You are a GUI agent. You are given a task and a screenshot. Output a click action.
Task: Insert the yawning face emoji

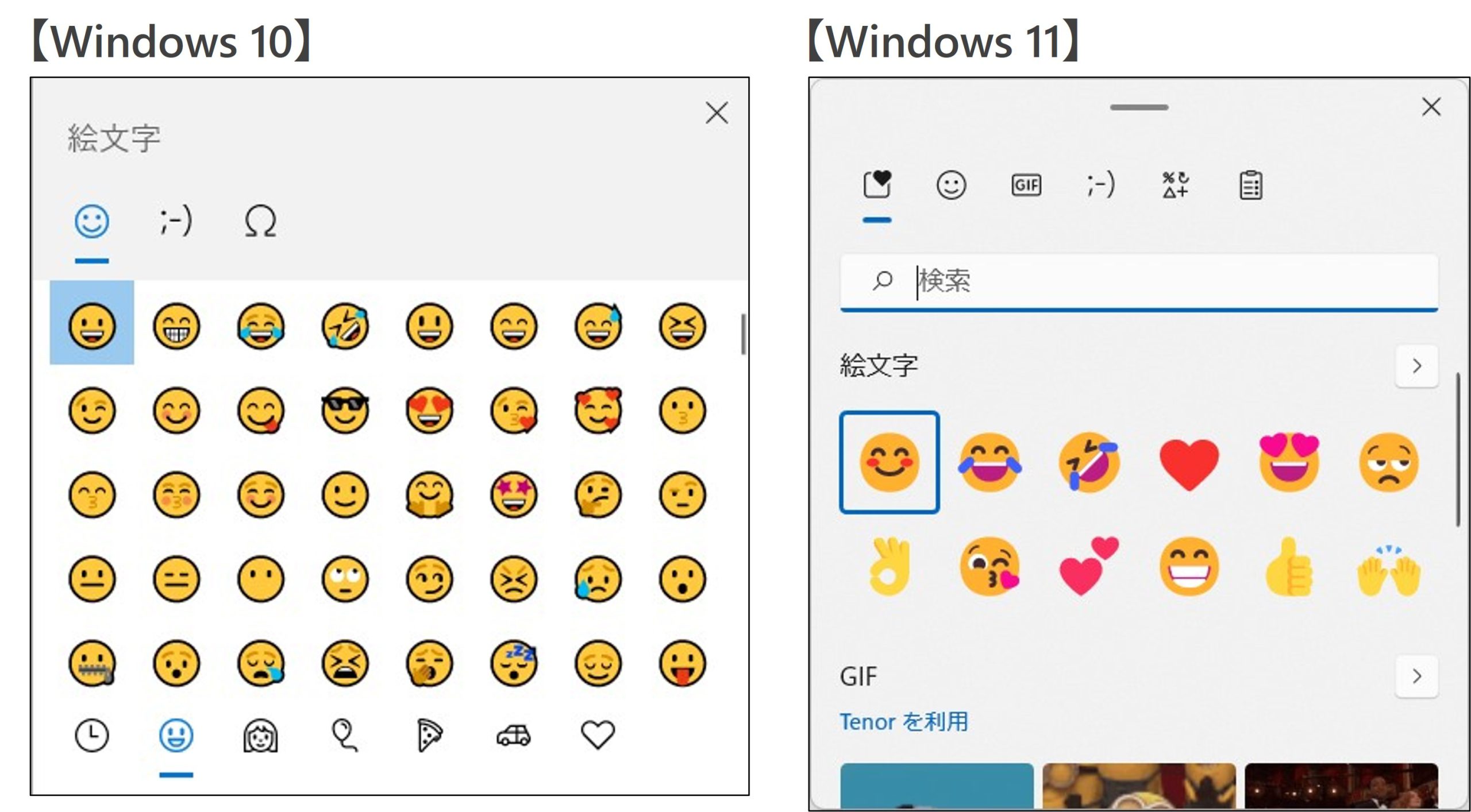[429, 663]
